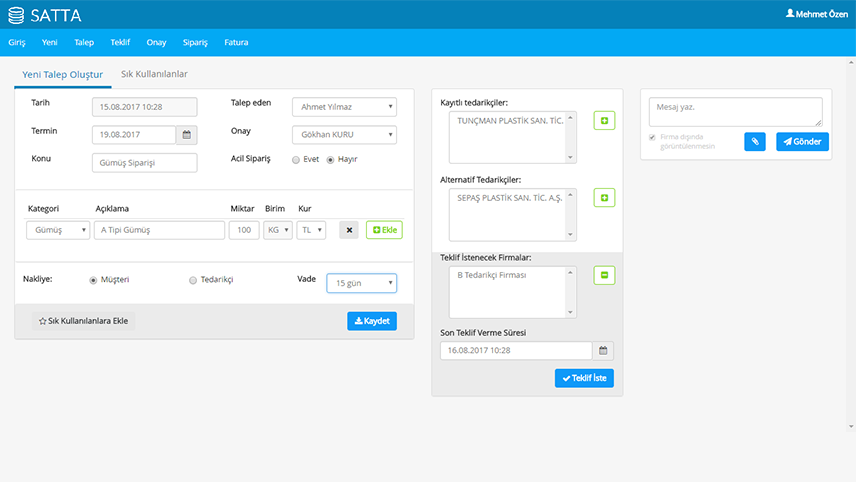This screenshot has height=482, width=856.
Task: Select Evet for Acil Sipariş
Action: [296, 160]
